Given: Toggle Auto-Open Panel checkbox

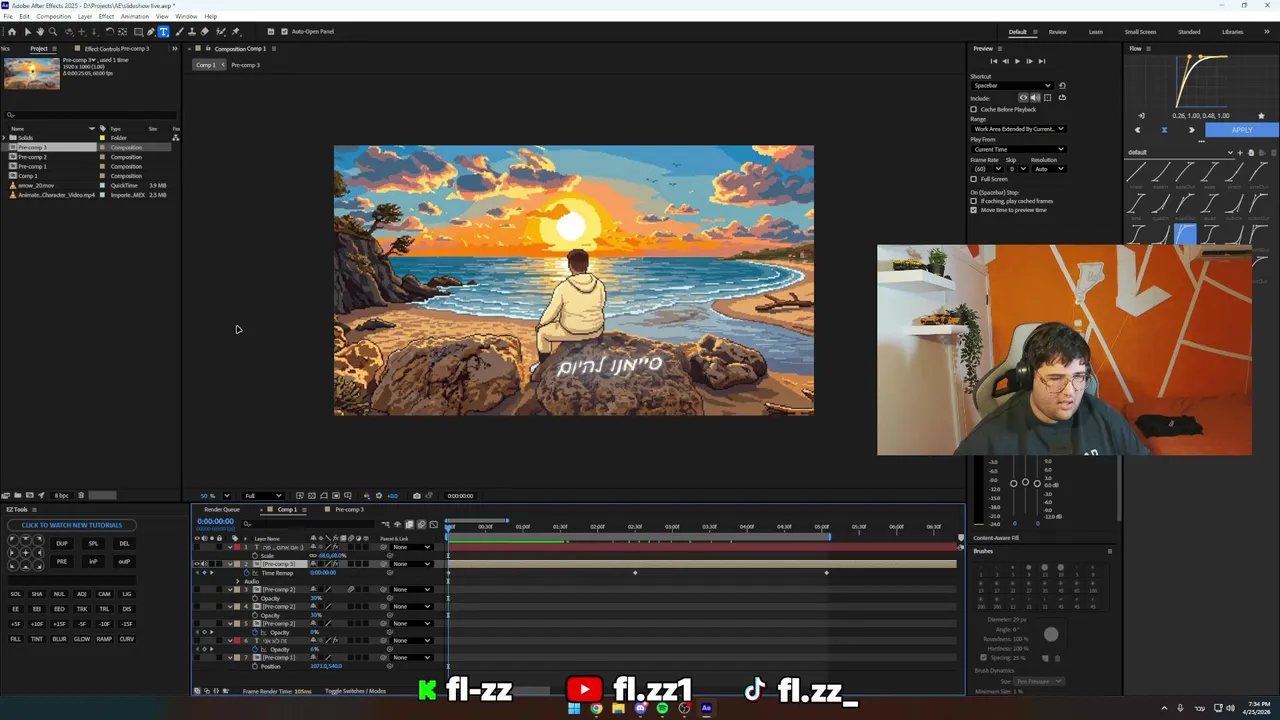Looking at the screenshot, I should tap(284, 32).
